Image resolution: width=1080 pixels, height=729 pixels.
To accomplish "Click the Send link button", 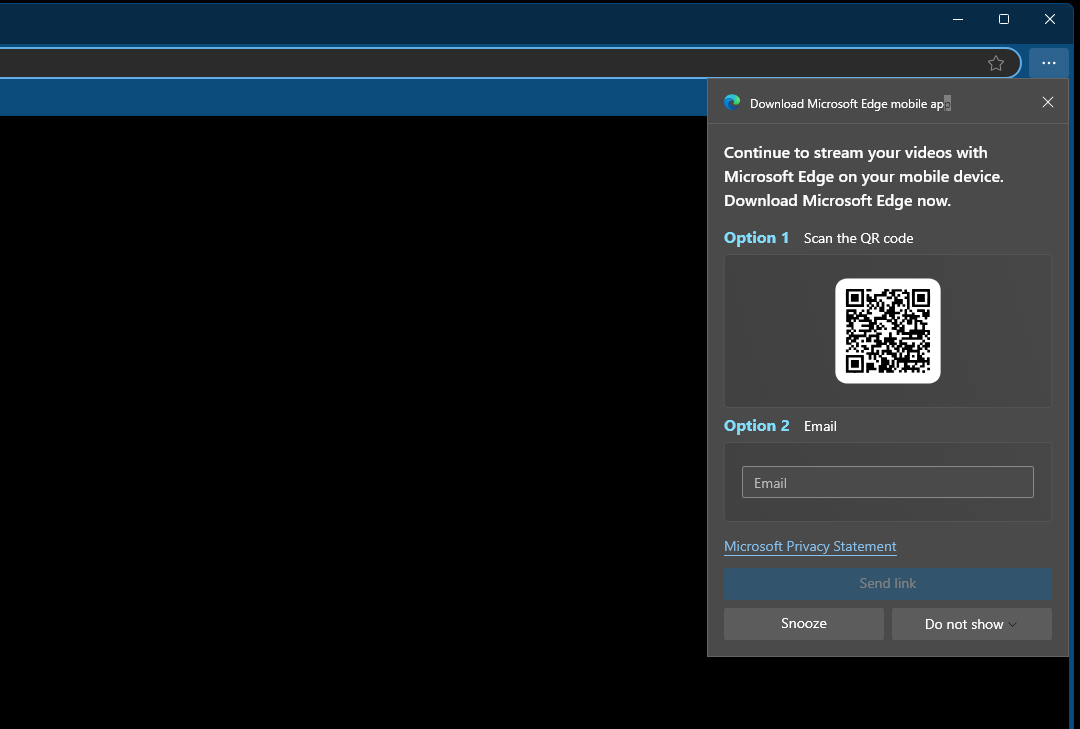I will [x=887, y=584].
